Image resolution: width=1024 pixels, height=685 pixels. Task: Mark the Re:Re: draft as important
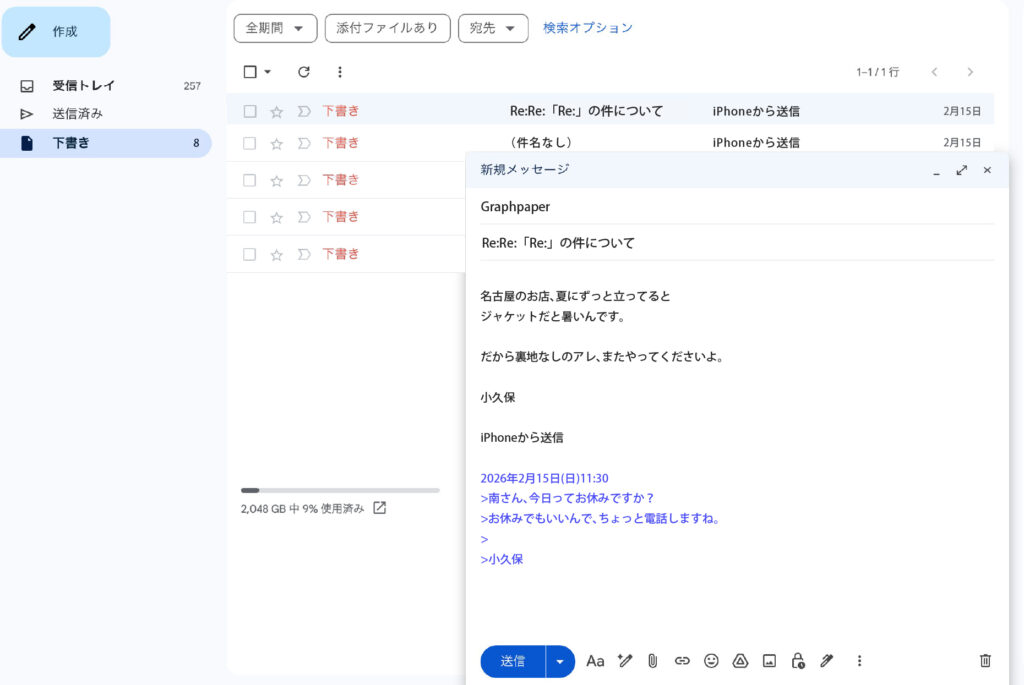coord(304,111)
